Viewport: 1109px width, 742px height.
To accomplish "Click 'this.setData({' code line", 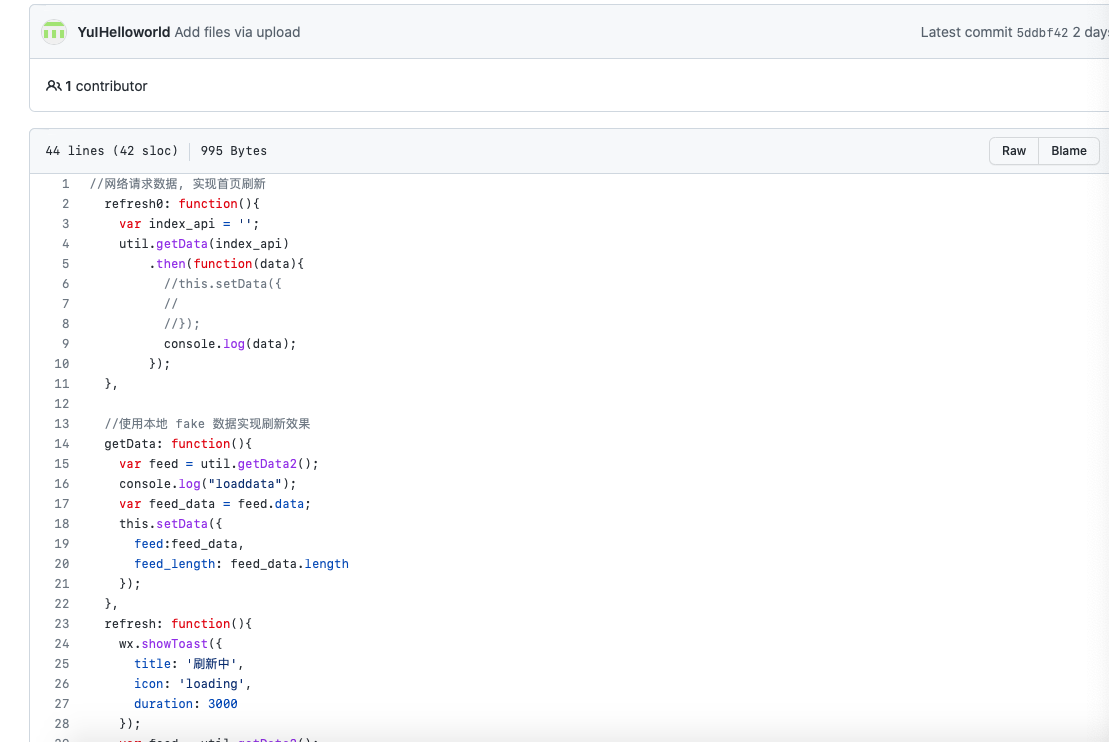I will pos(170,524).
